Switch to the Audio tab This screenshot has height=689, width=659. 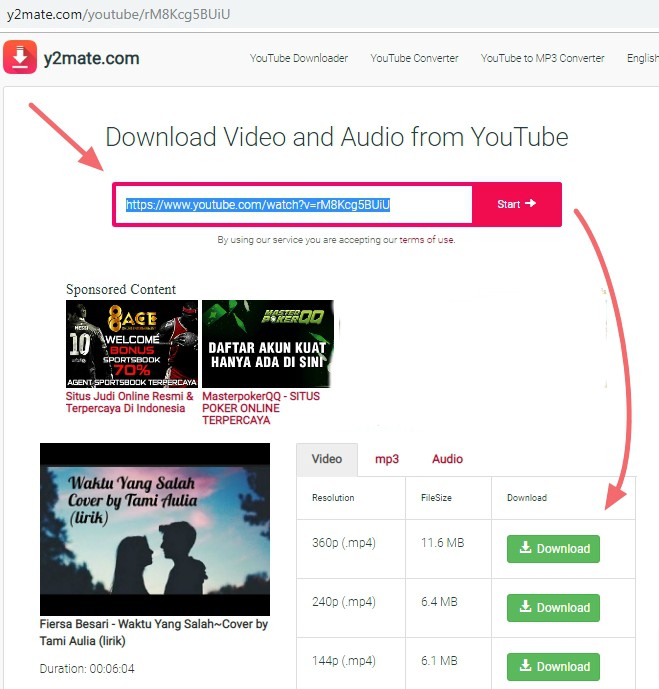pos(447,459)
